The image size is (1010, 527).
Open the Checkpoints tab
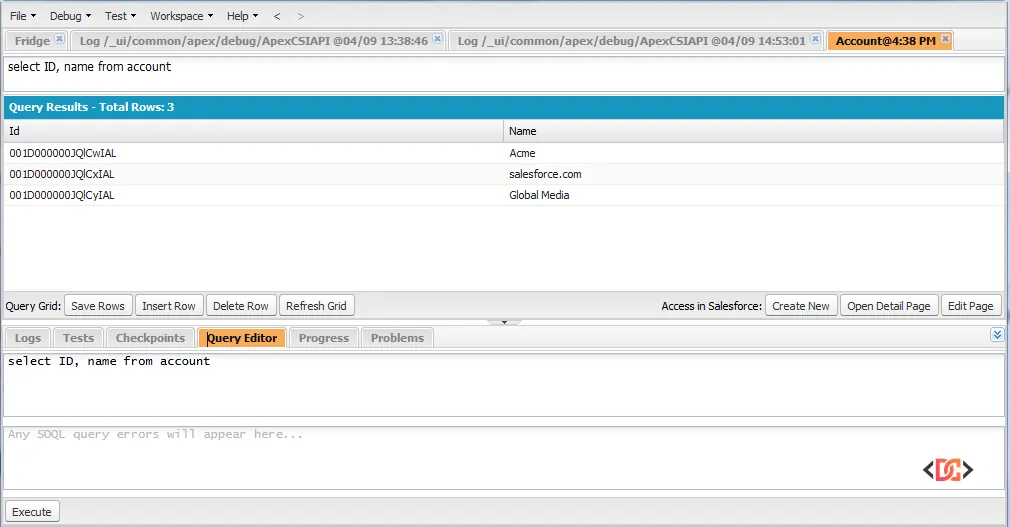tap(150, 338)
